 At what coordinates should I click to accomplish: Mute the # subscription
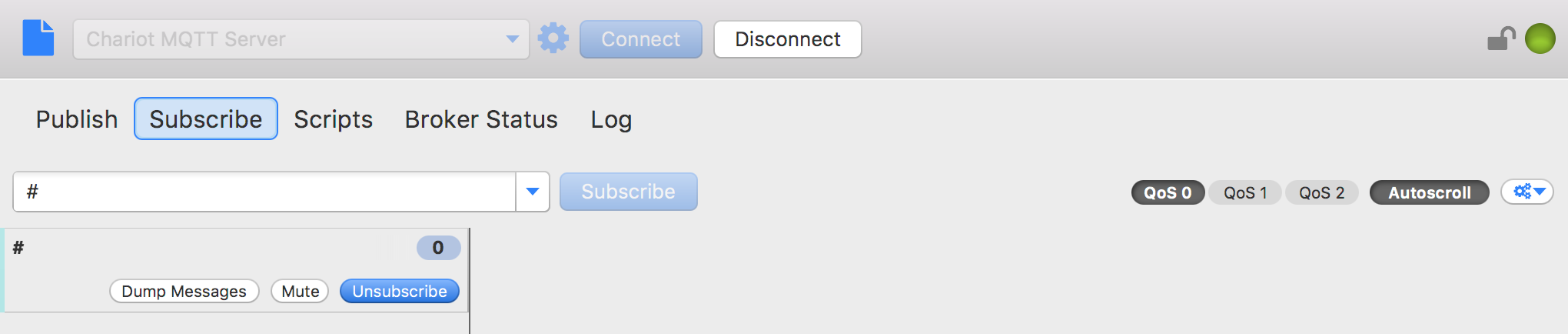(x=300, y=291)
